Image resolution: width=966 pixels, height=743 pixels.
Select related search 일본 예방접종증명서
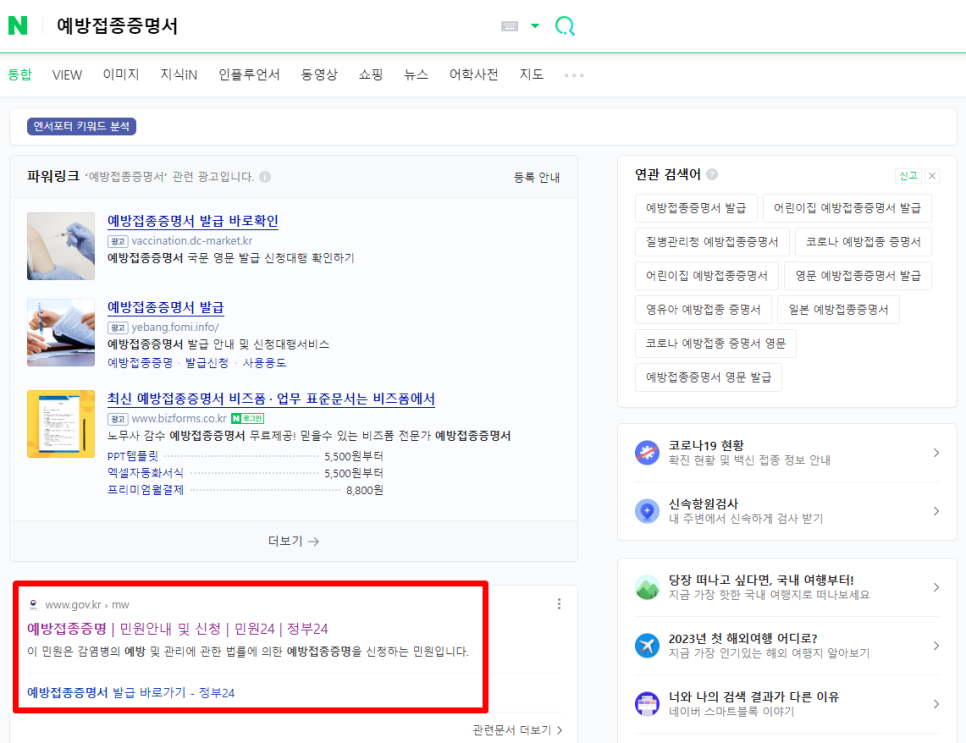tap(838, 309)
